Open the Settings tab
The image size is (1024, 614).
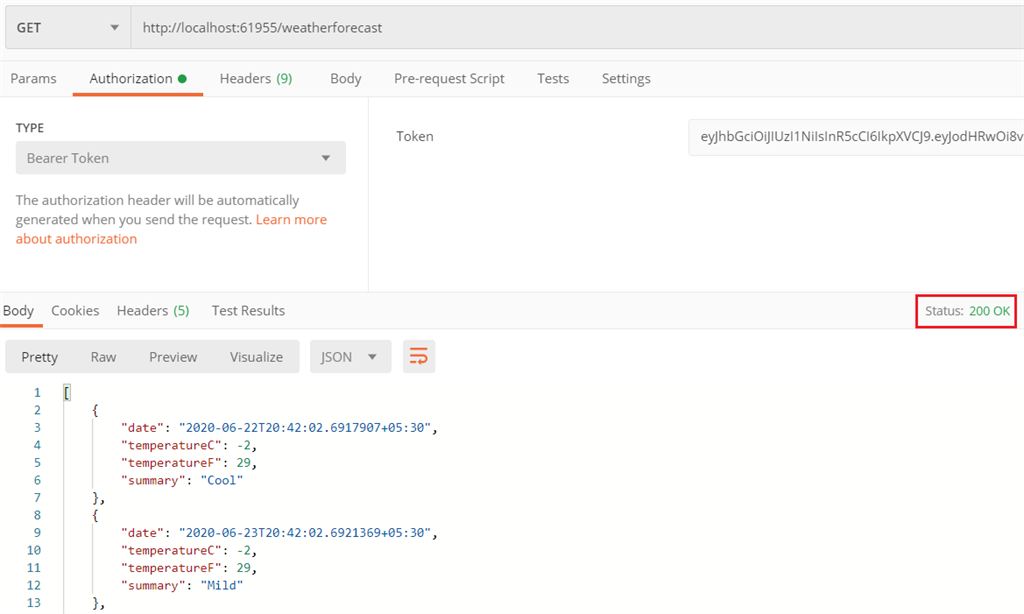pyautogui.click(x=626, y=78)
